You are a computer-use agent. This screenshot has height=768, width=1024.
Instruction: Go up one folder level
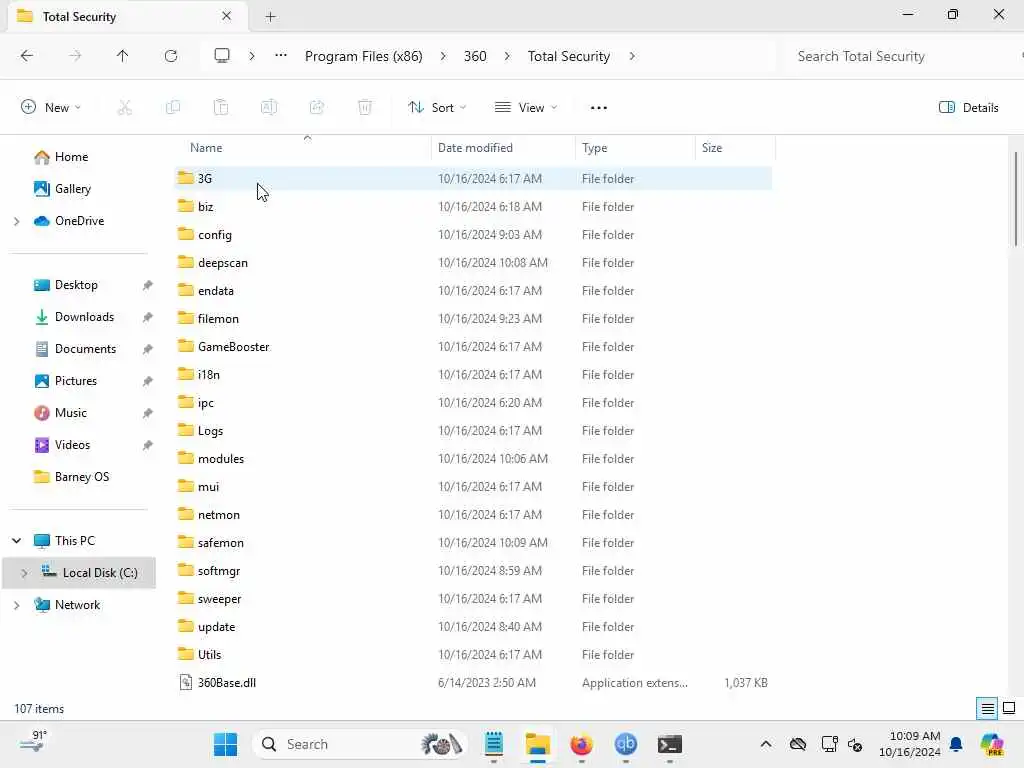(x=122, y=56)
